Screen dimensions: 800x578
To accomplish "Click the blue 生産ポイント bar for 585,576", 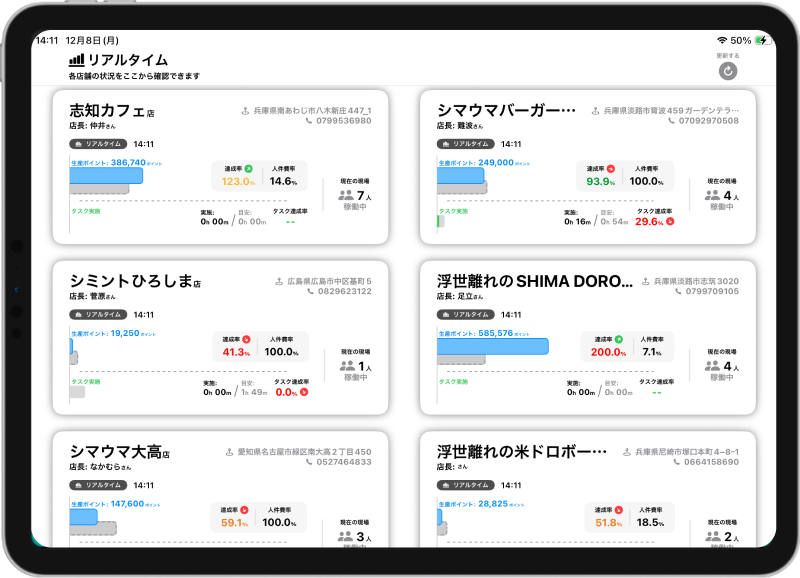I will (x=493, y=346).
